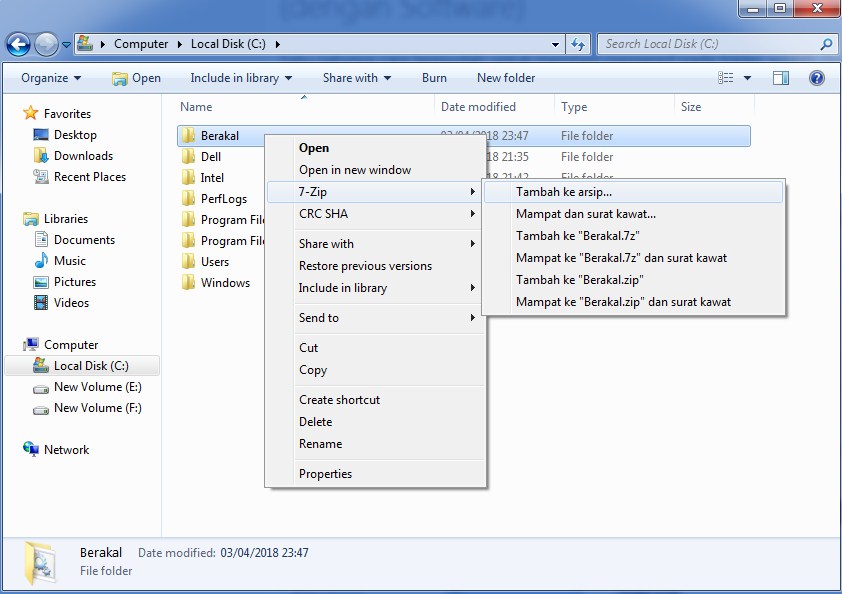The height and width of the screenshot is (594, 842).
Task: Select Local Disk (C:) in navigation pane
Action: 81,366
